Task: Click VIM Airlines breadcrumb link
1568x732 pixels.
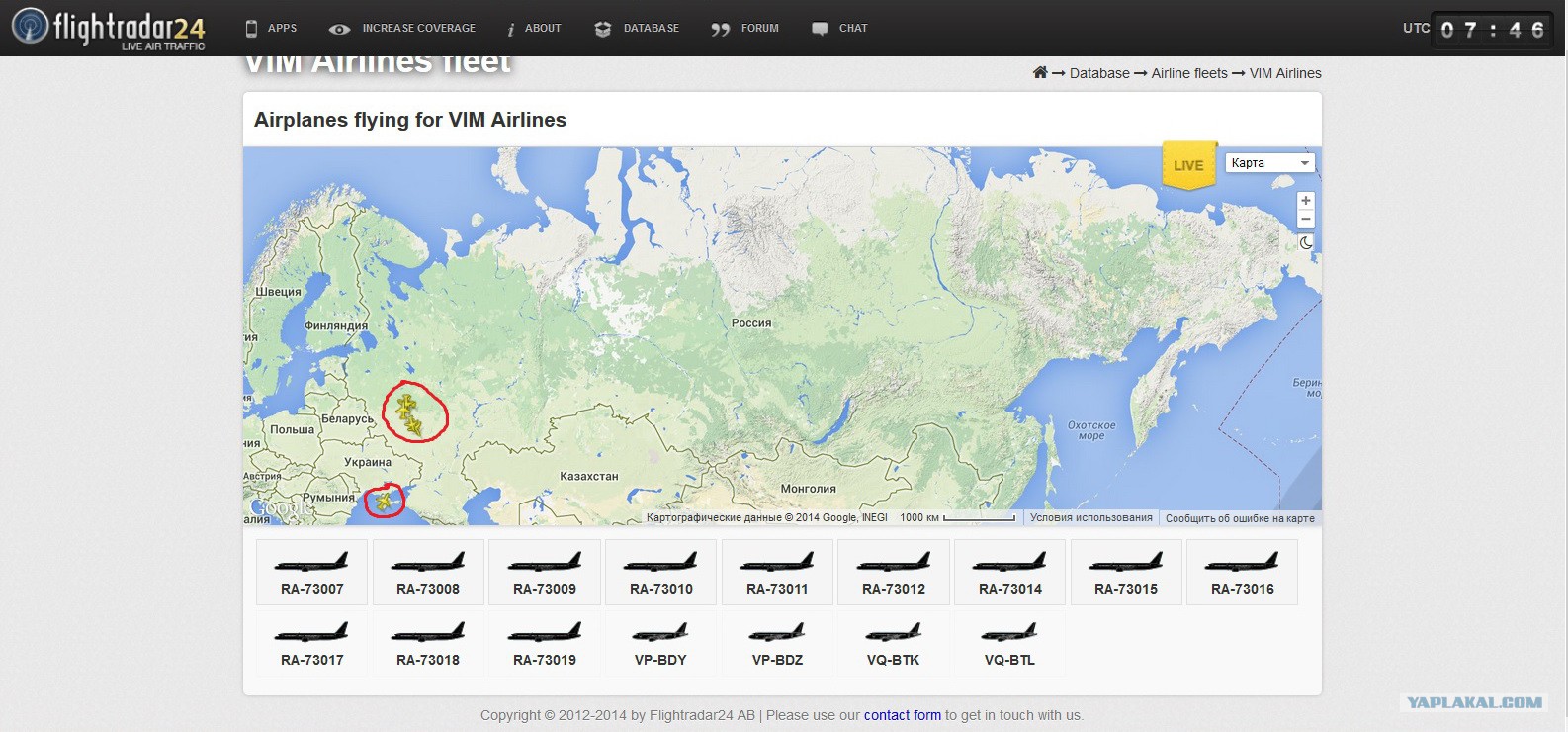Action: [x=1285, y=73]
